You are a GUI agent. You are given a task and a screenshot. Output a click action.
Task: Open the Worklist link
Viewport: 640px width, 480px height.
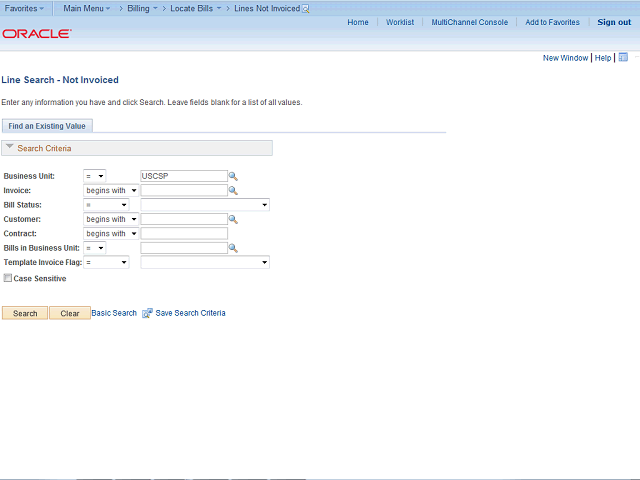(400, 22)
